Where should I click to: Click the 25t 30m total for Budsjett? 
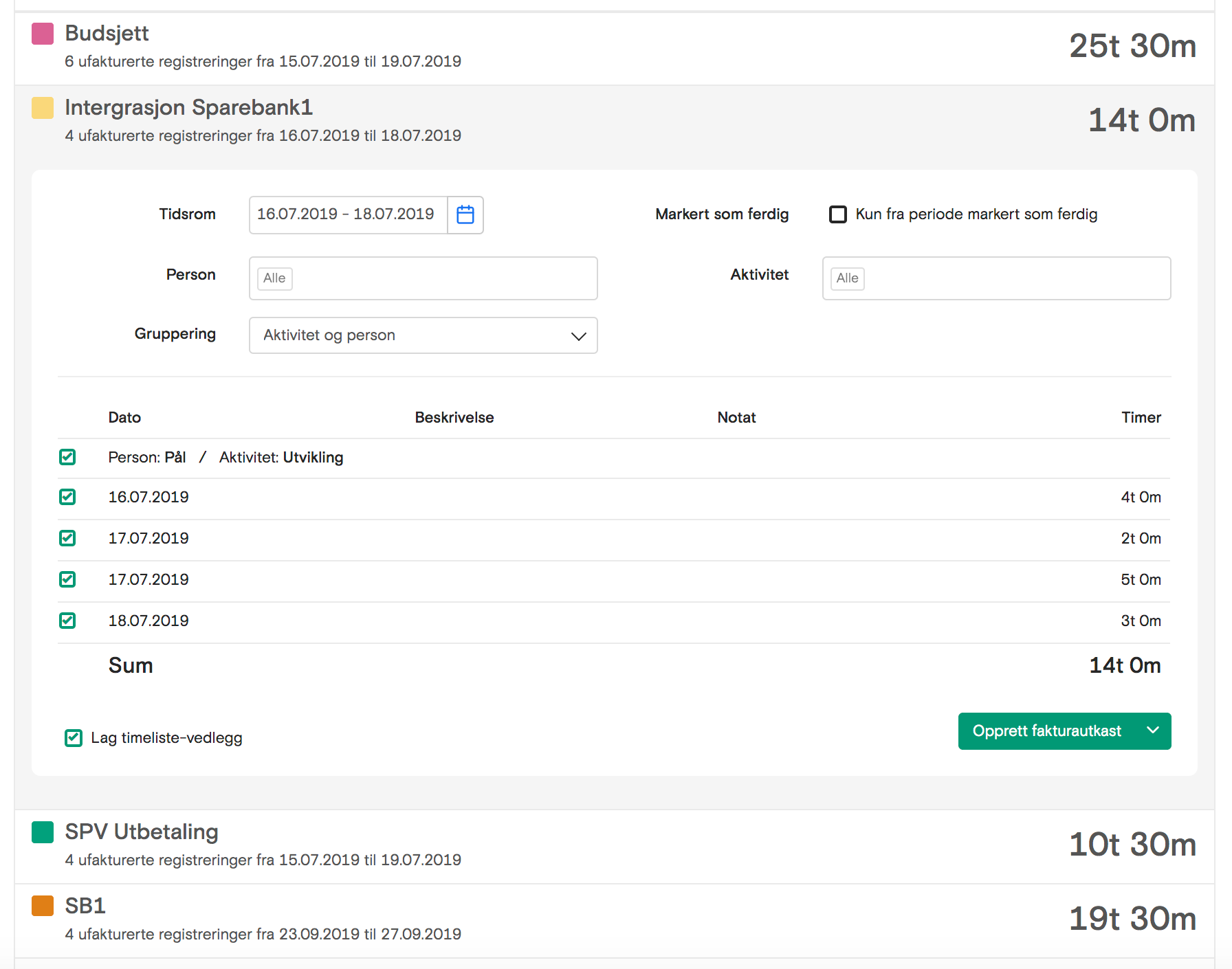(x=1132, y=47)
